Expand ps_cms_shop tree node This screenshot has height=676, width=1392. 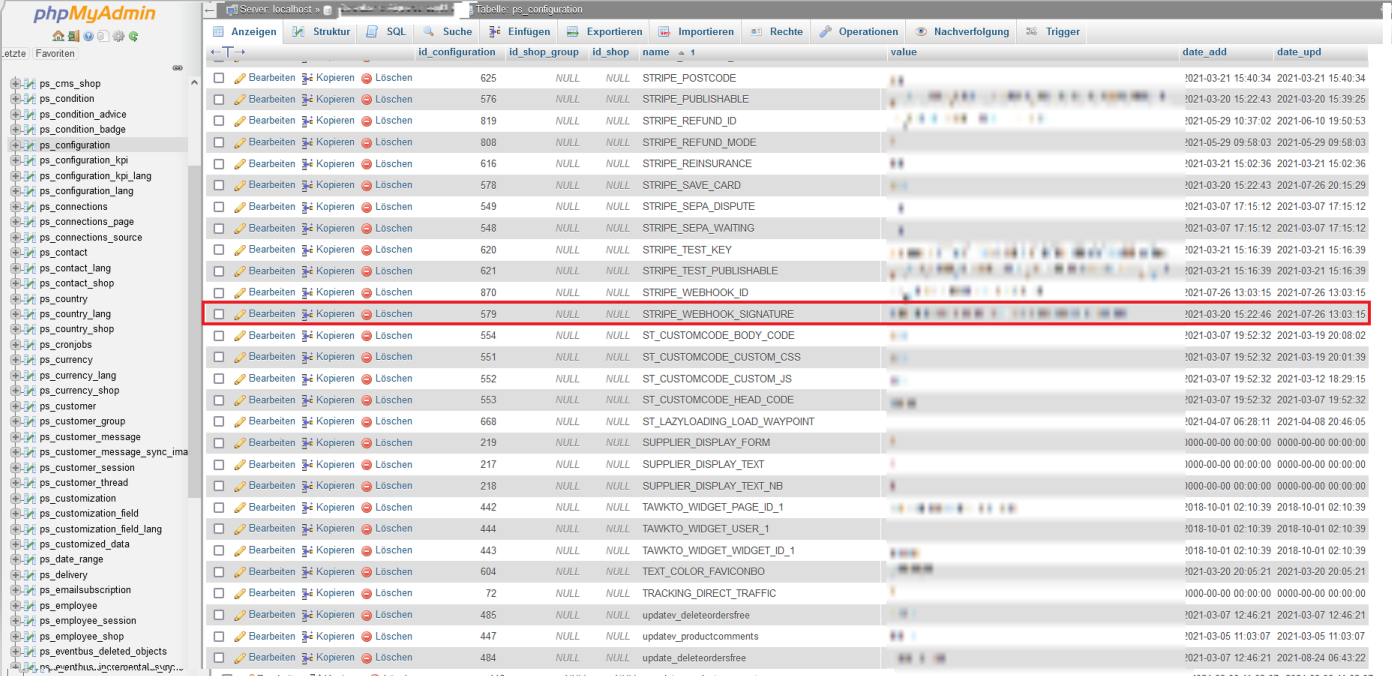click(15, 84)
